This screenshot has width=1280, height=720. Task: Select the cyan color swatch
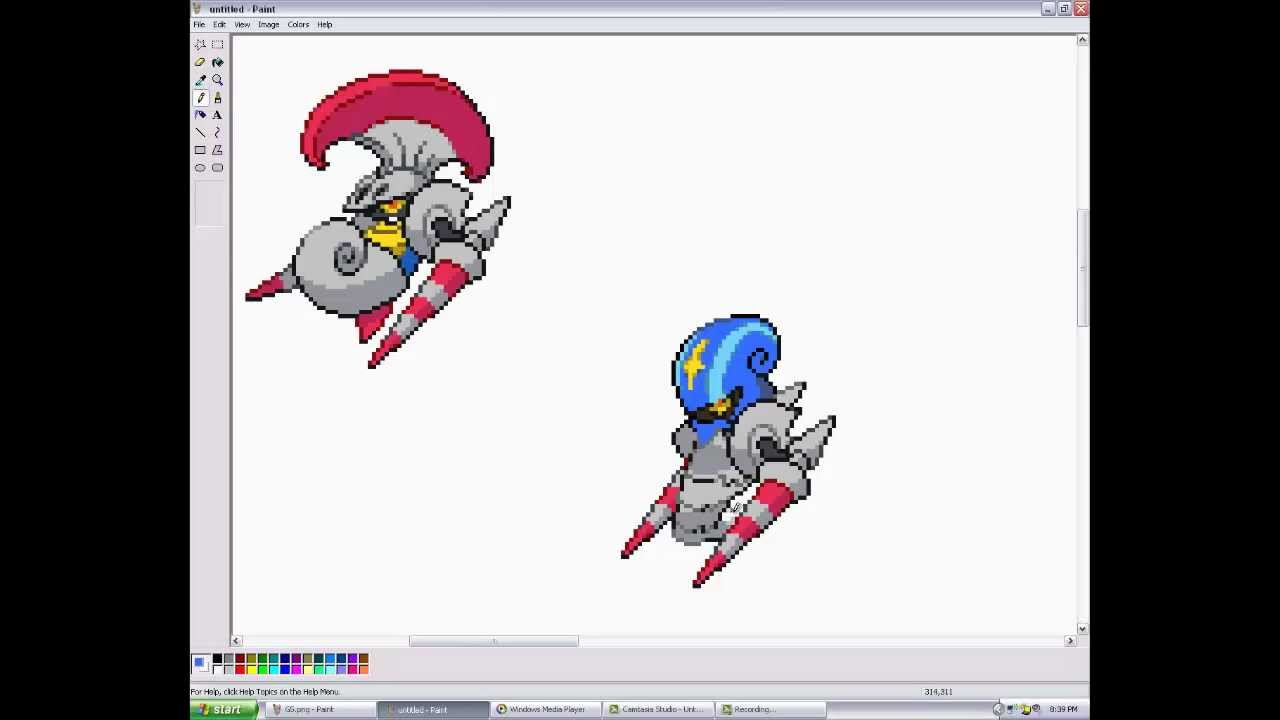coord(274,670)
